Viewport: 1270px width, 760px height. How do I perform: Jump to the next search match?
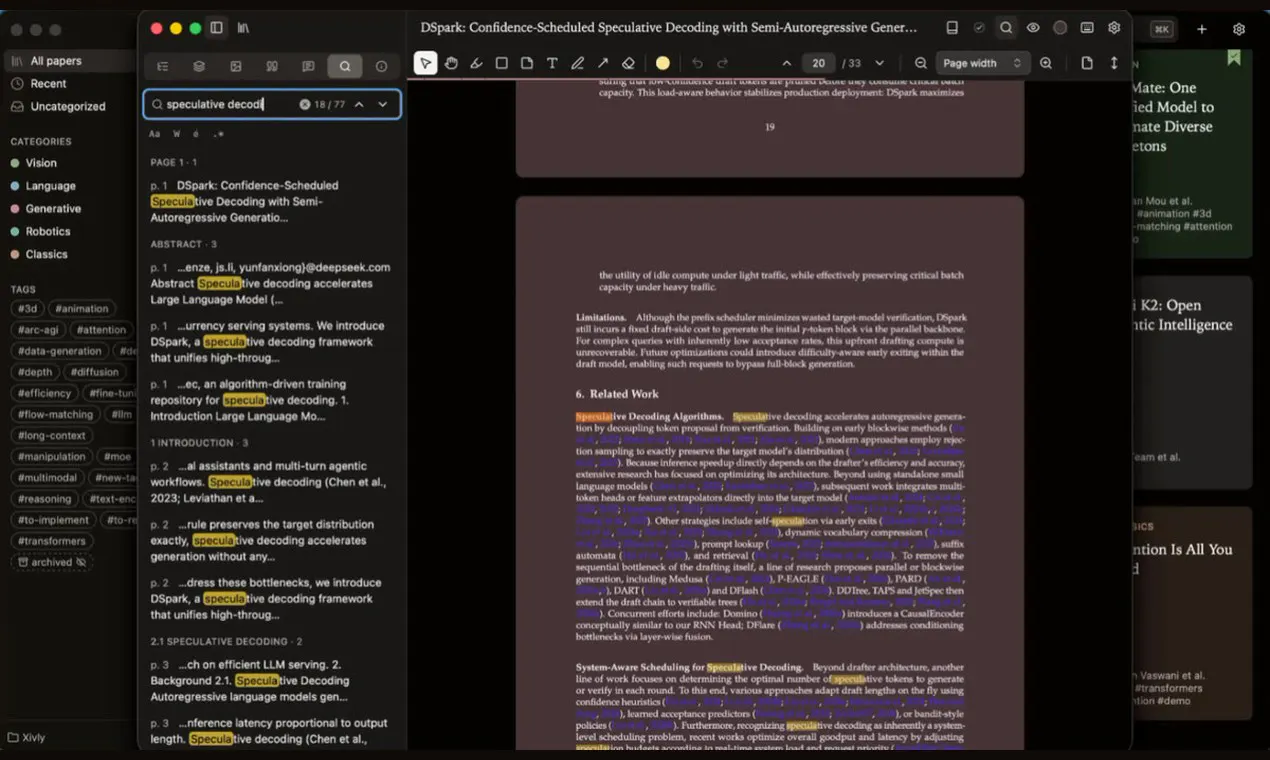(382, 104)
